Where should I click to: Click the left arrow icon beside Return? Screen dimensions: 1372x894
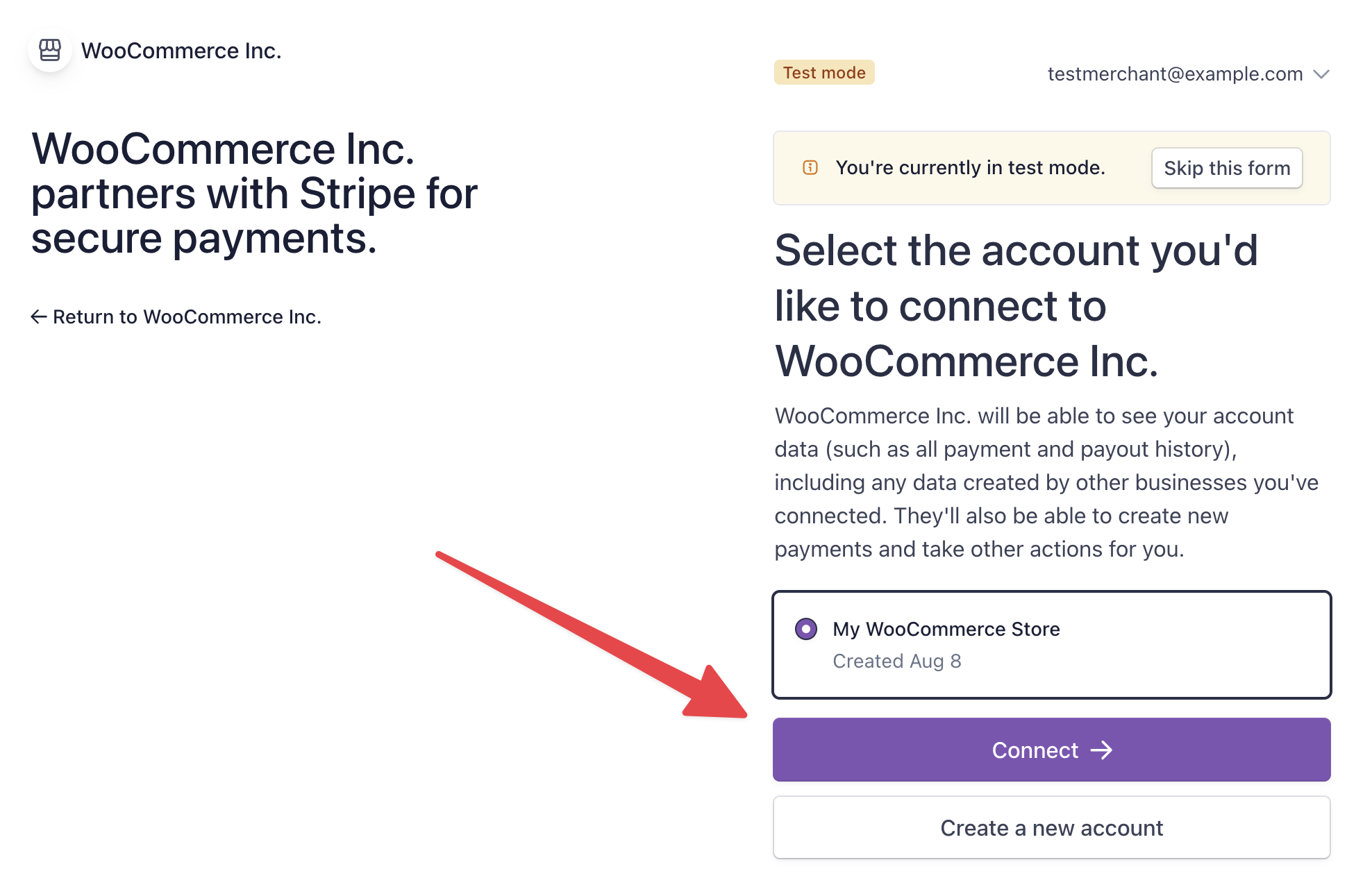pyautogui.click(x=39, y=317)
